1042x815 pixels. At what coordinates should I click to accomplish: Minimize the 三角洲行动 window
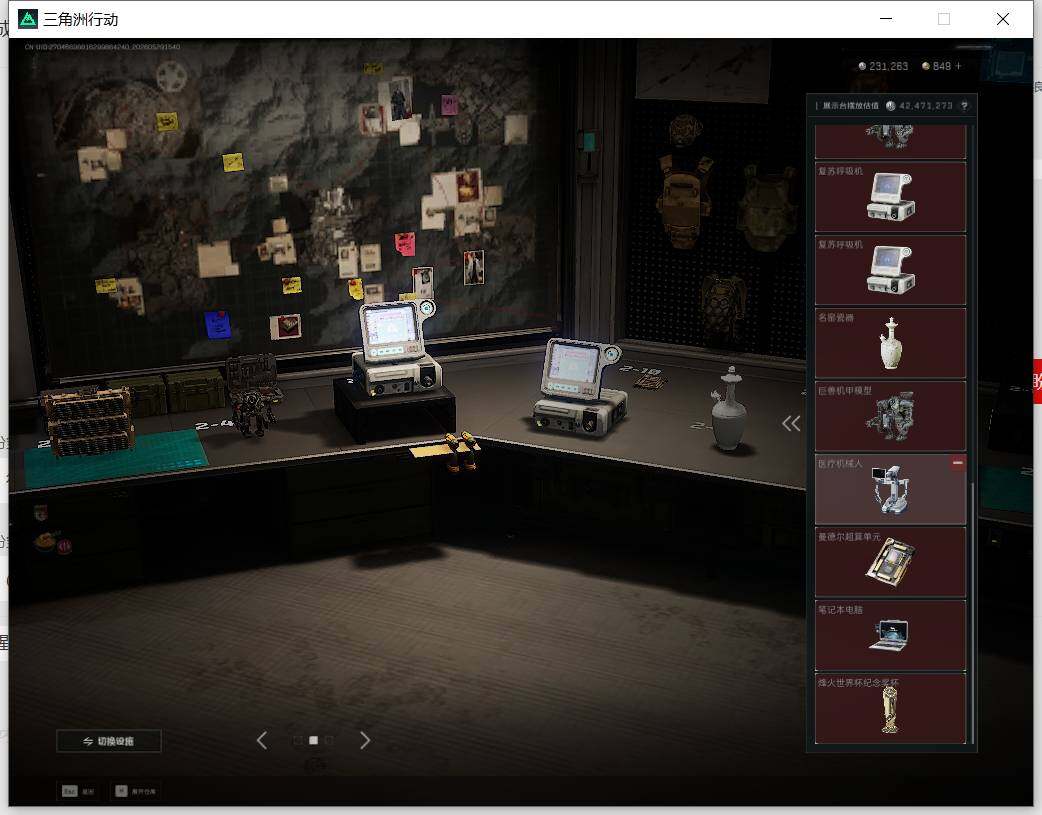click(x=886, y=19)
